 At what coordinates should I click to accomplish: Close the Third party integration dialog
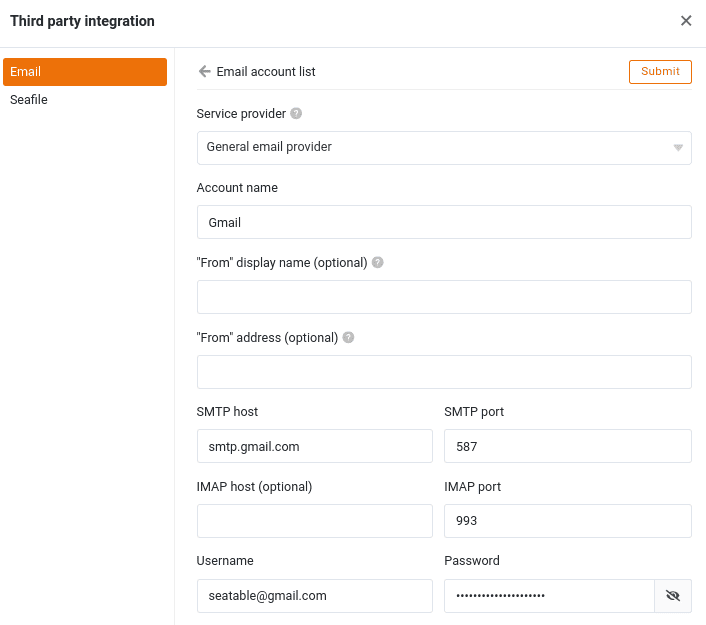(x=686, y=21)
